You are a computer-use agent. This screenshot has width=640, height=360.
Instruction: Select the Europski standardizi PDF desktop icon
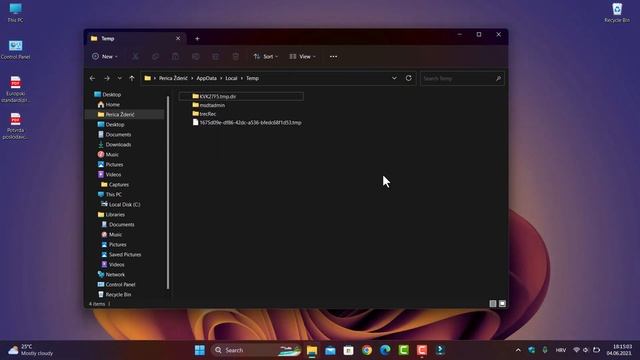(16, 89)
